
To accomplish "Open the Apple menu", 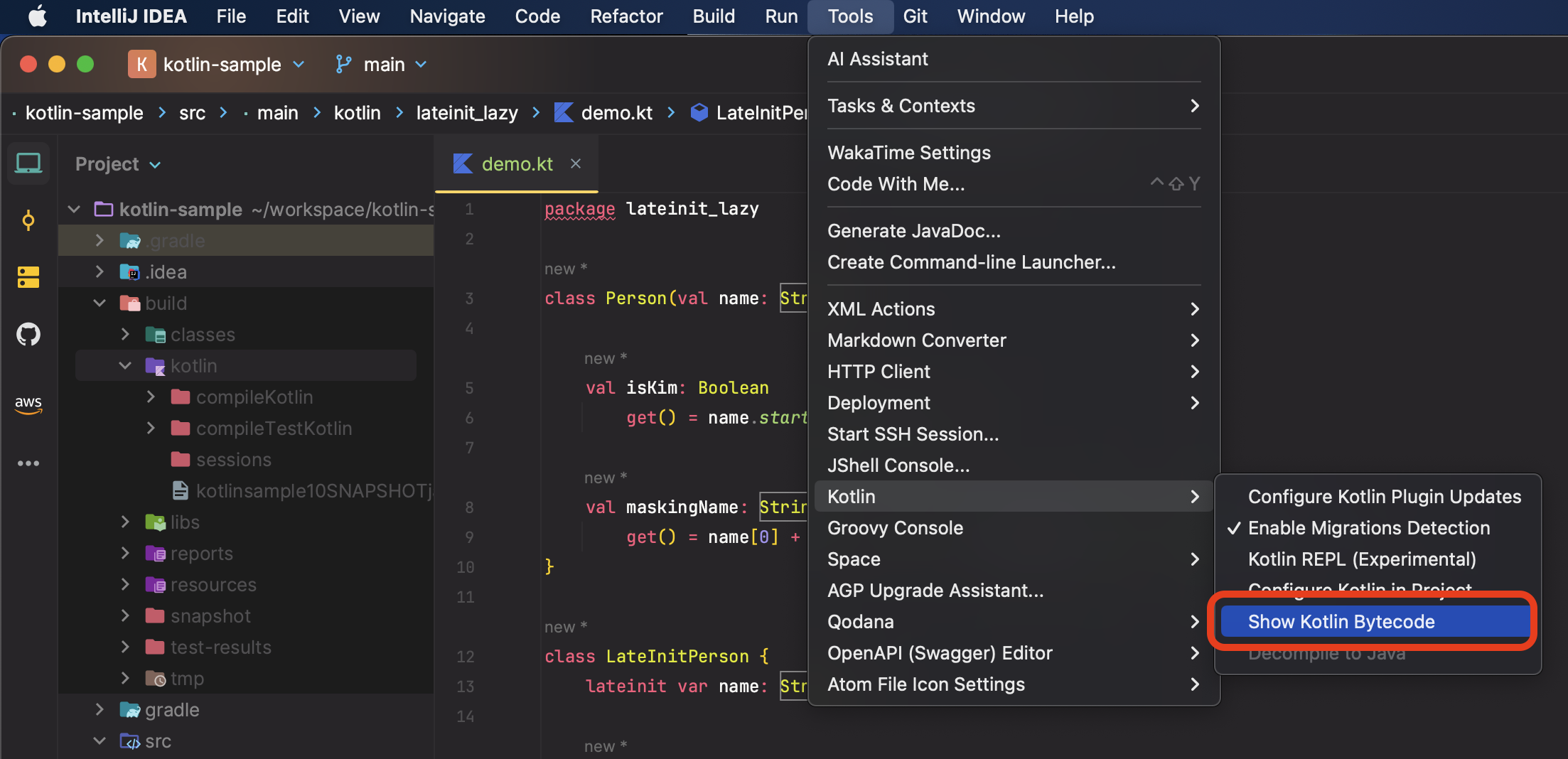I will pyautogui.click(x=38, y=16).
